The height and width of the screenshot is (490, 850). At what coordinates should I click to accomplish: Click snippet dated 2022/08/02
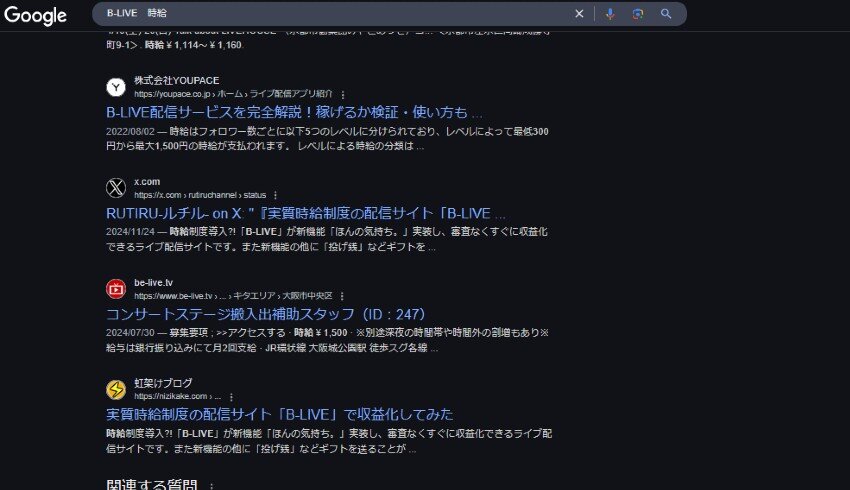(327, 139)
